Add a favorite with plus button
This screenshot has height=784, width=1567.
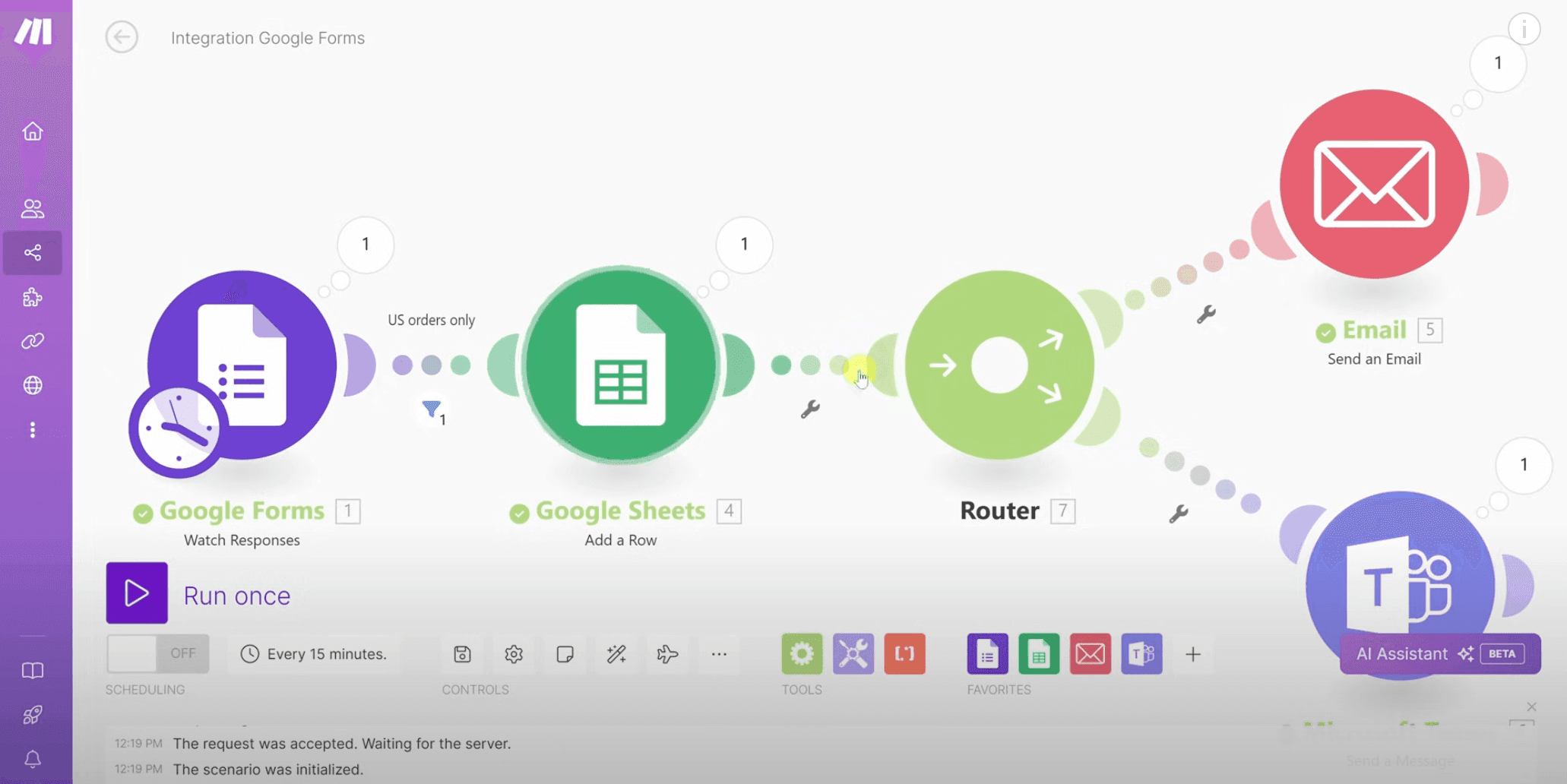point(1193,654)
